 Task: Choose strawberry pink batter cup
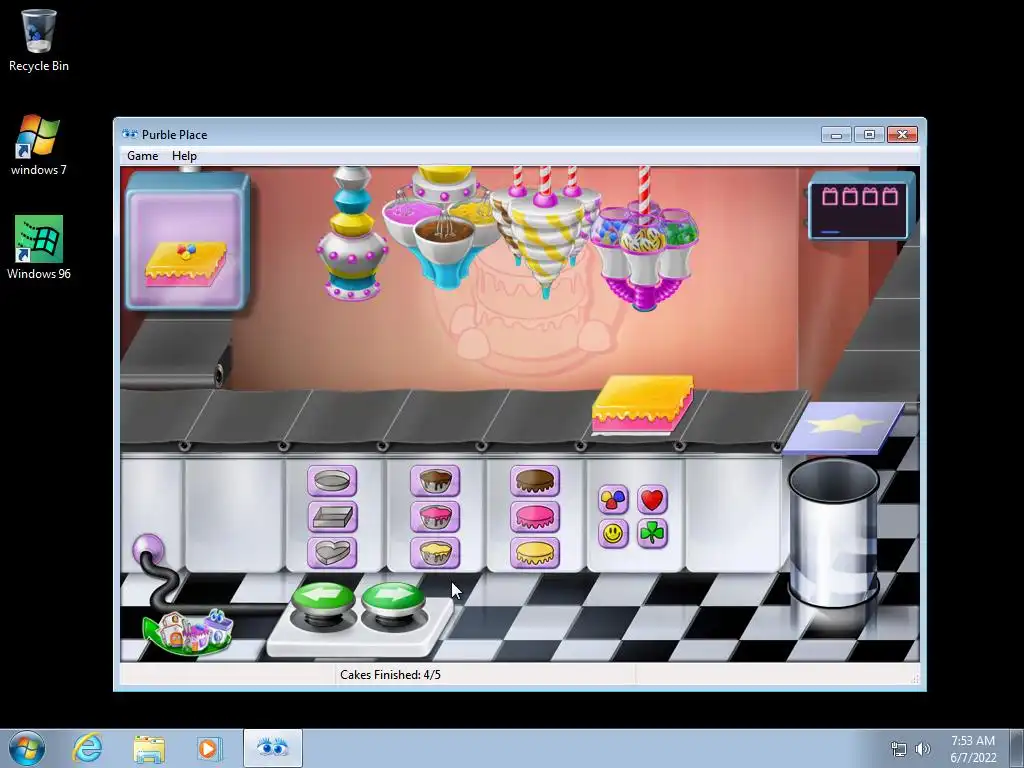(x=435, y=517)
